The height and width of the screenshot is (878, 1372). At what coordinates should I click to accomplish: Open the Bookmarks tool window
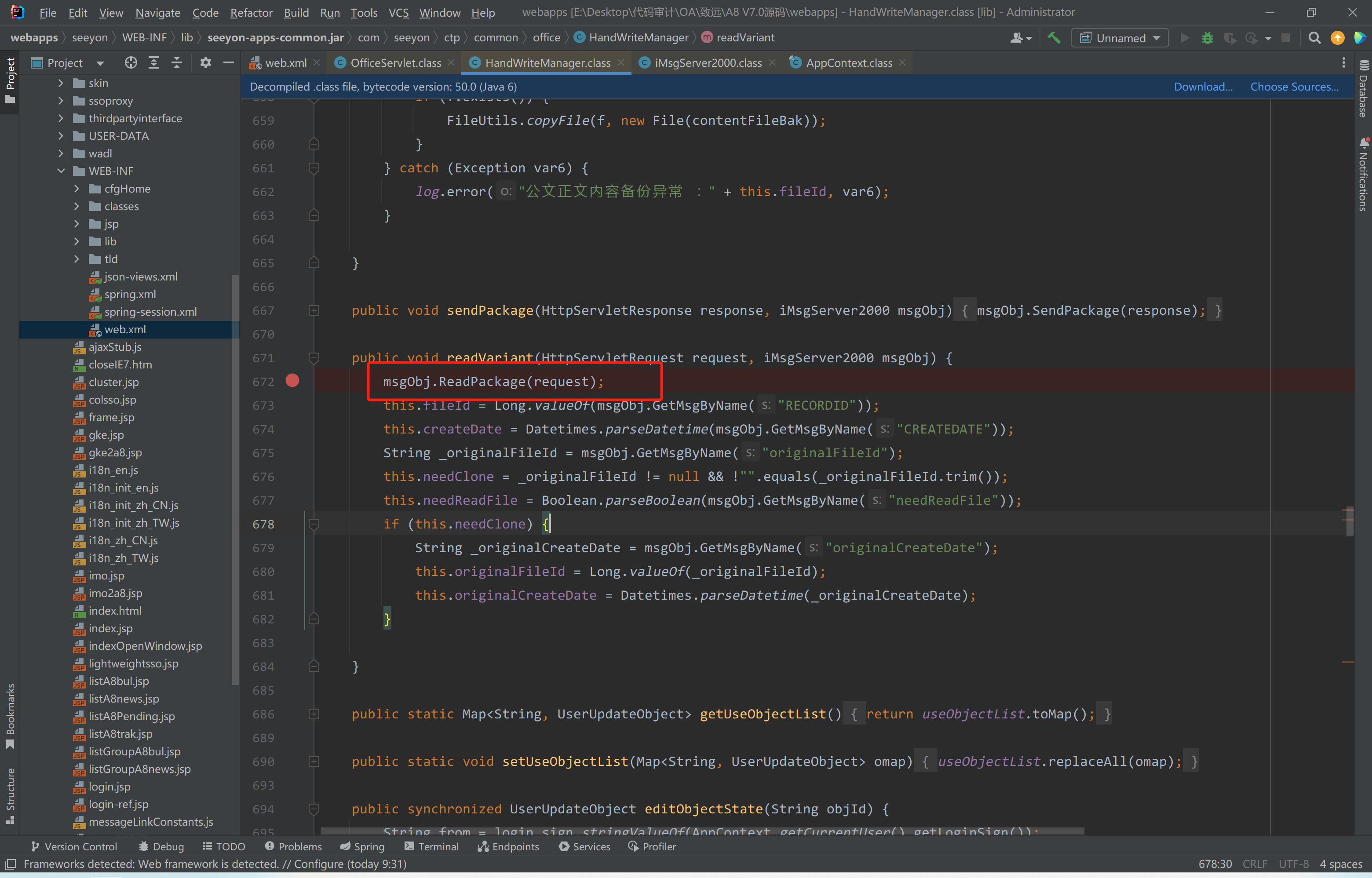[x=10, y=715]
